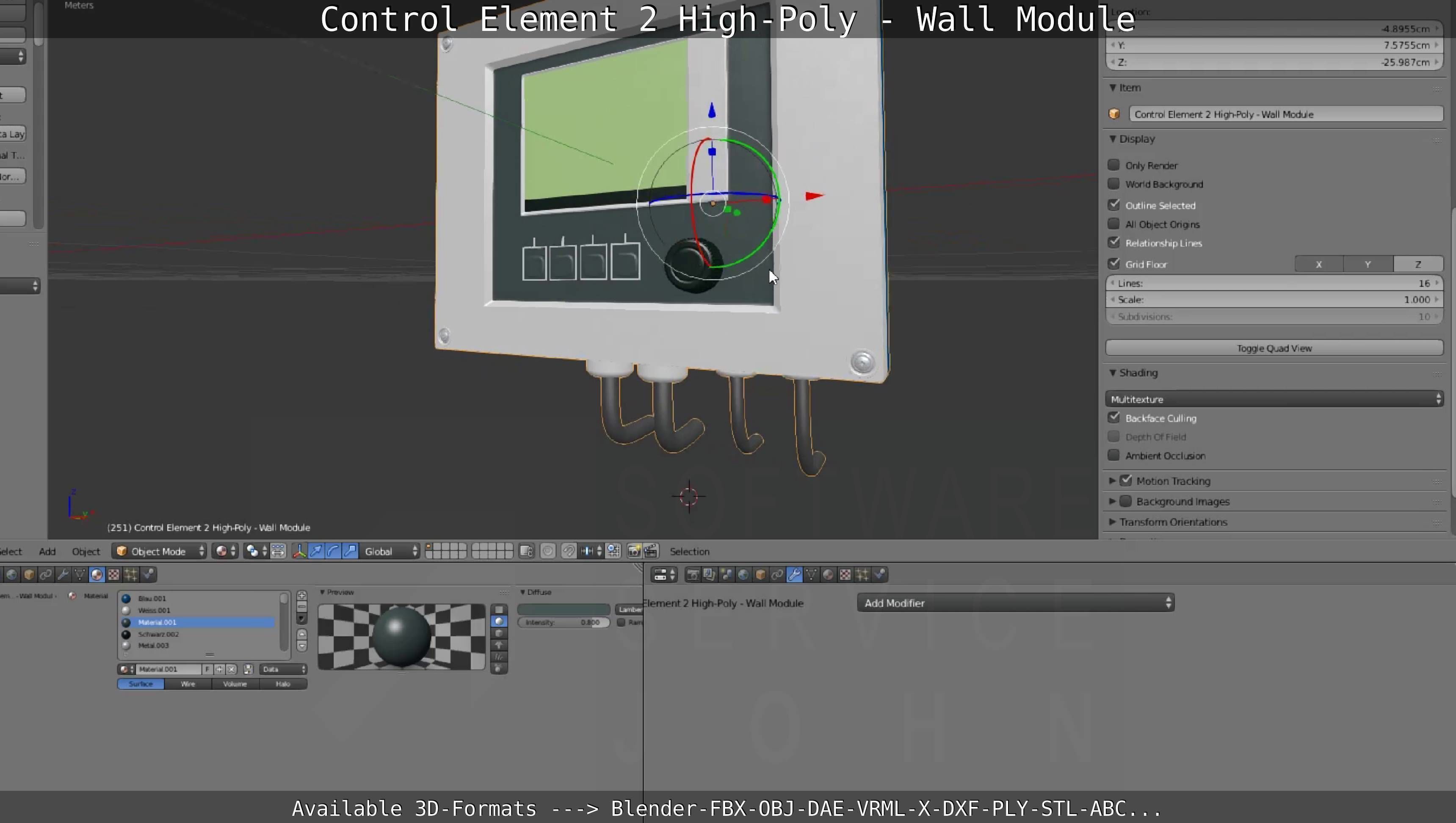Enable World Background checkbox
This screenshot has height=823, width=1456.
1113,184
